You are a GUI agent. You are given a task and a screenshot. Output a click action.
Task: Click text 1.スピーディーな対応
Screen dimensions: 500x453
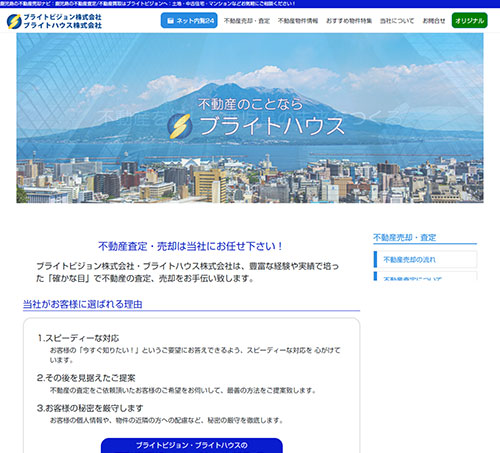(78, 338)
